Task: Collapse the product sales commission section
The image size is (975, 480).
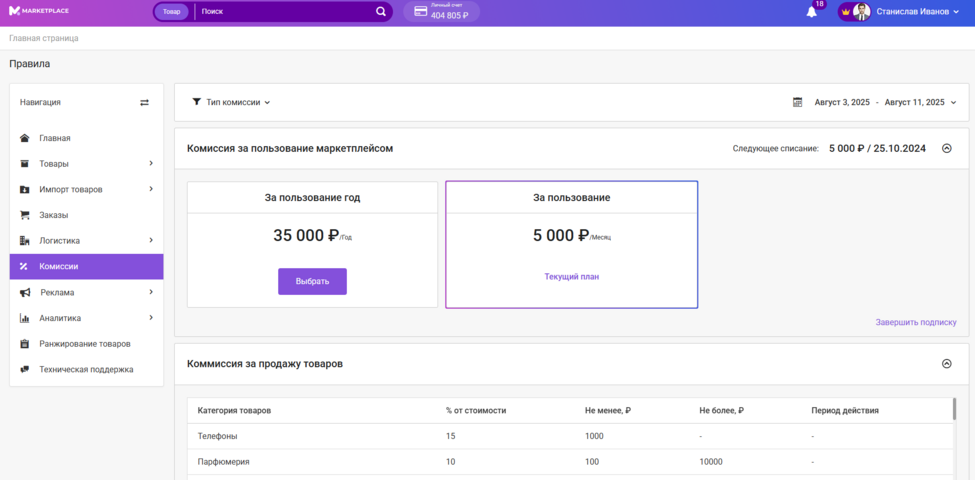Action: pos(947,364)
